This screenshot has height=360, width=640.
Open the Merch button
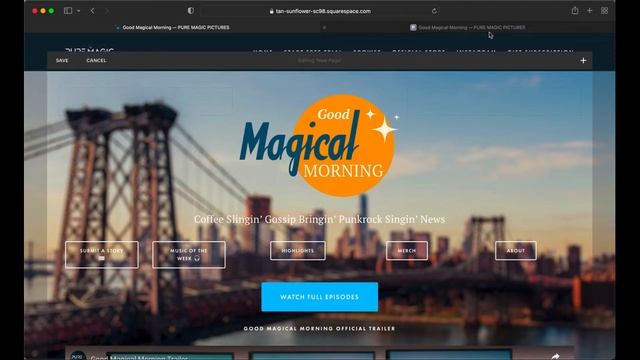[407, 251]
